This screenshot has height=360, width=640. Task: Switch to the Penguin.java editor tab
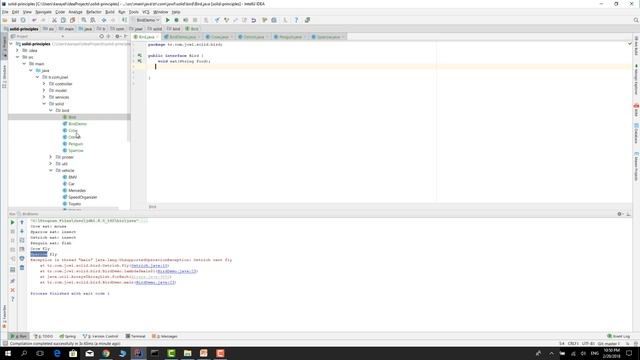click(x=290, y=37)
